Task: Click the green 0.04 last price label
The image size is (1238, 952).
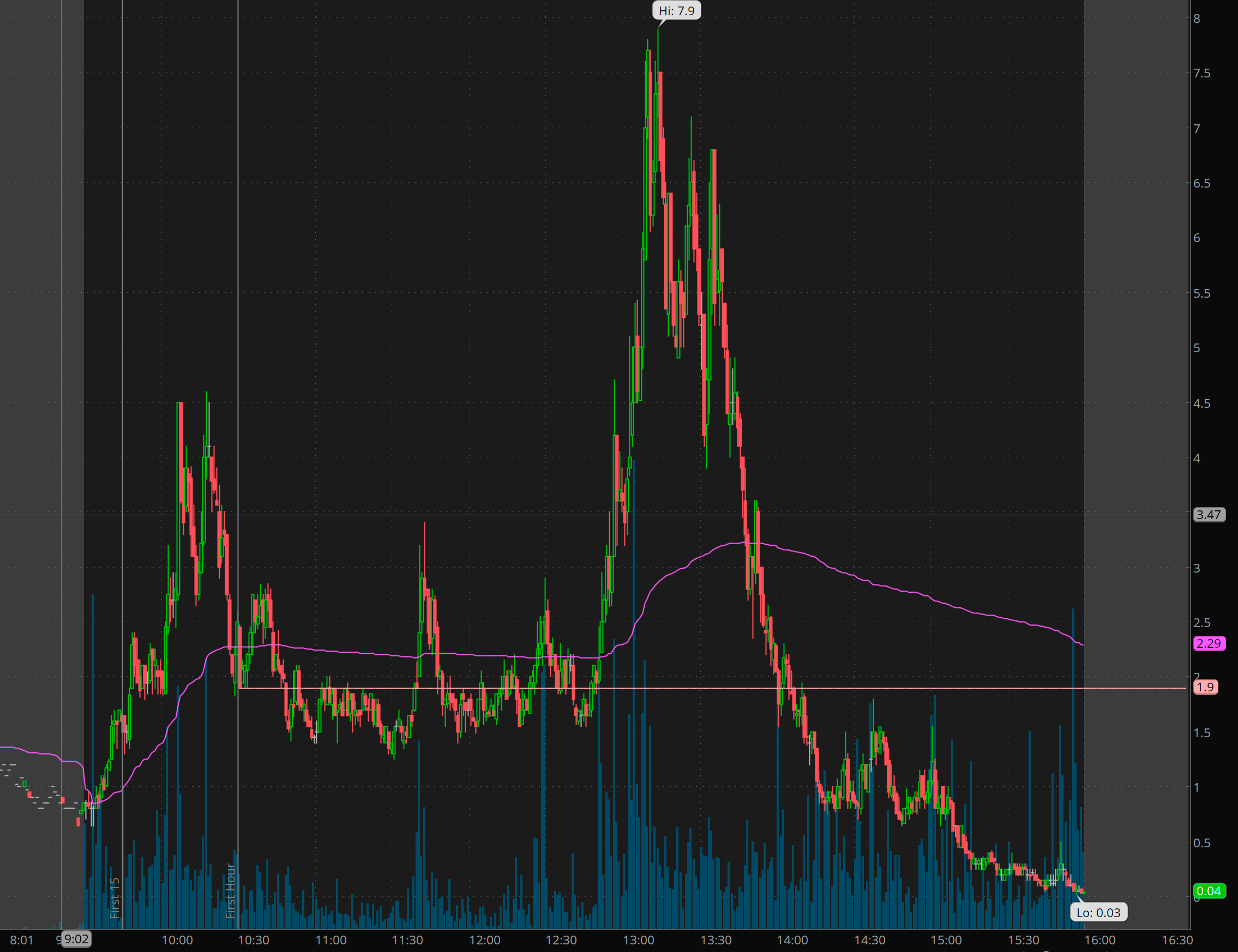Action: 1209,891
